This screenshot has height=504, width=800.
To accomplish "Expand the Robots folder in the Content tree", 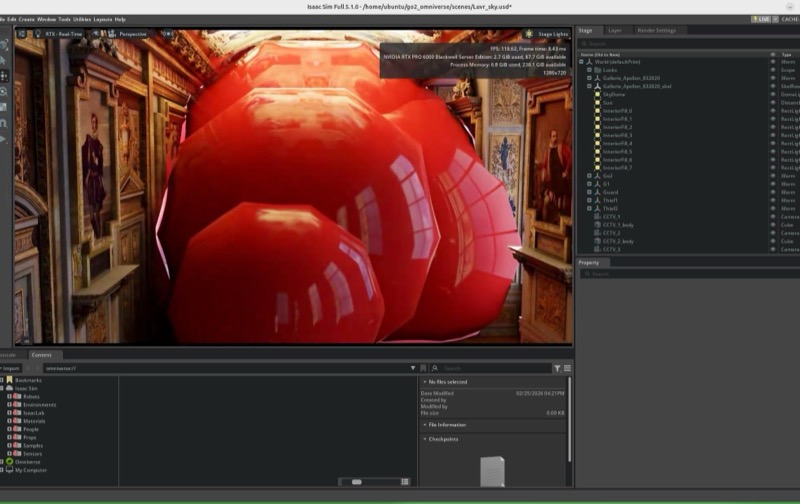I will click(x=9, y=396).
